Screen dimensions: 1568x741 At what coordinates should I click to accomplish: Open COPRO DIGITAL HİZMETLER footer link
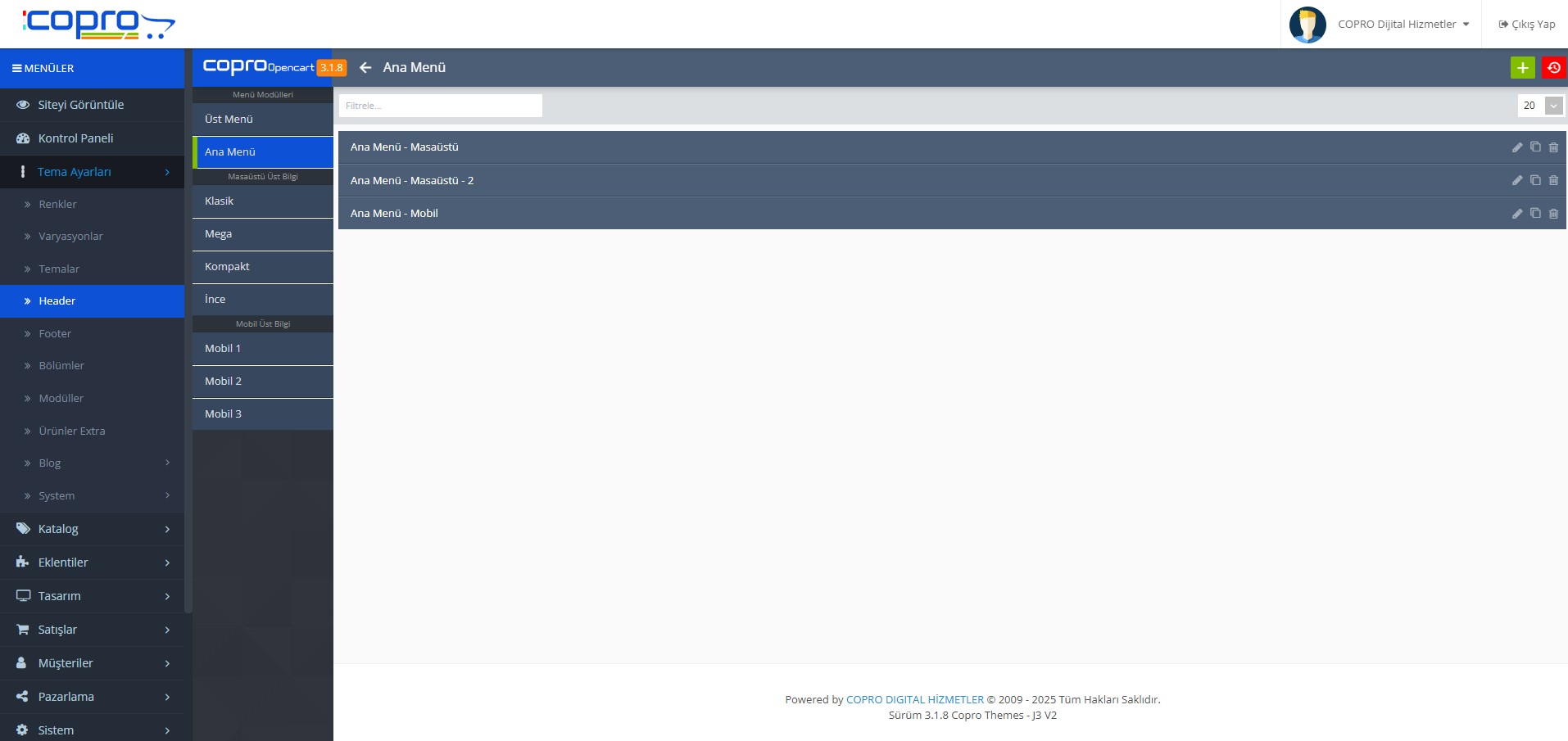tap(914, 700)
